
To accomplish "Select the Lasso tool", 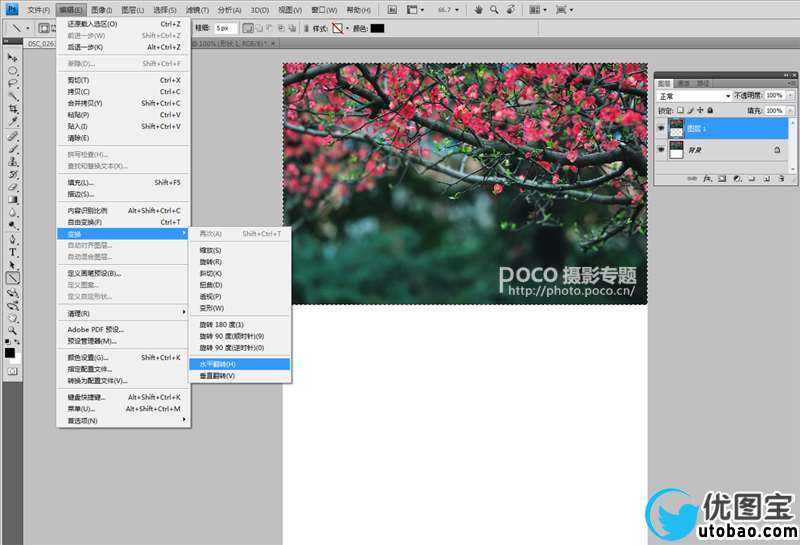I will (13, 83).
